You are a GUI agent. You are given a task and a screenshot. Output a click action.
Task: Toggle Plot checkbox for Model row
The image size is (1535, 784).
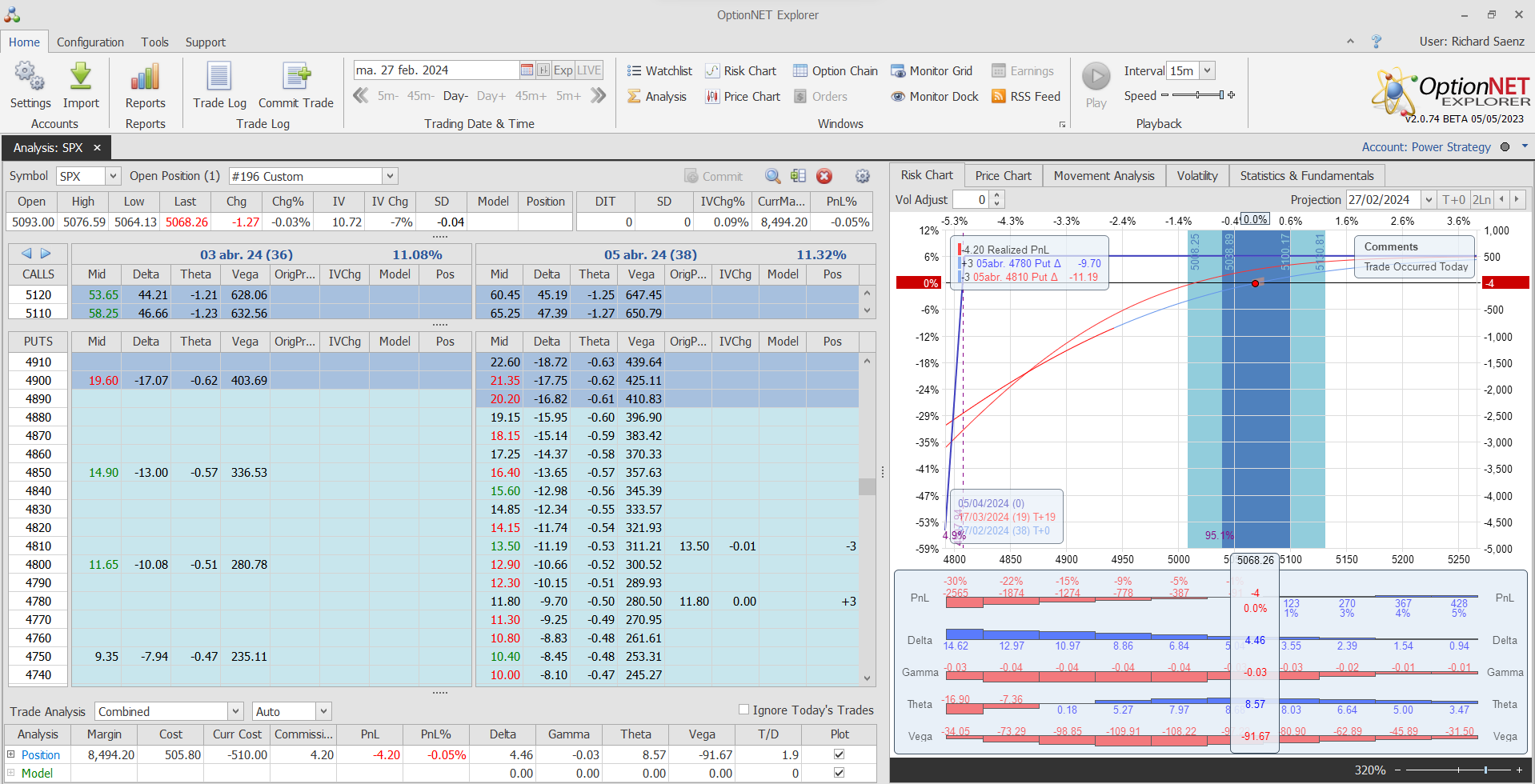tap(839, 773)
